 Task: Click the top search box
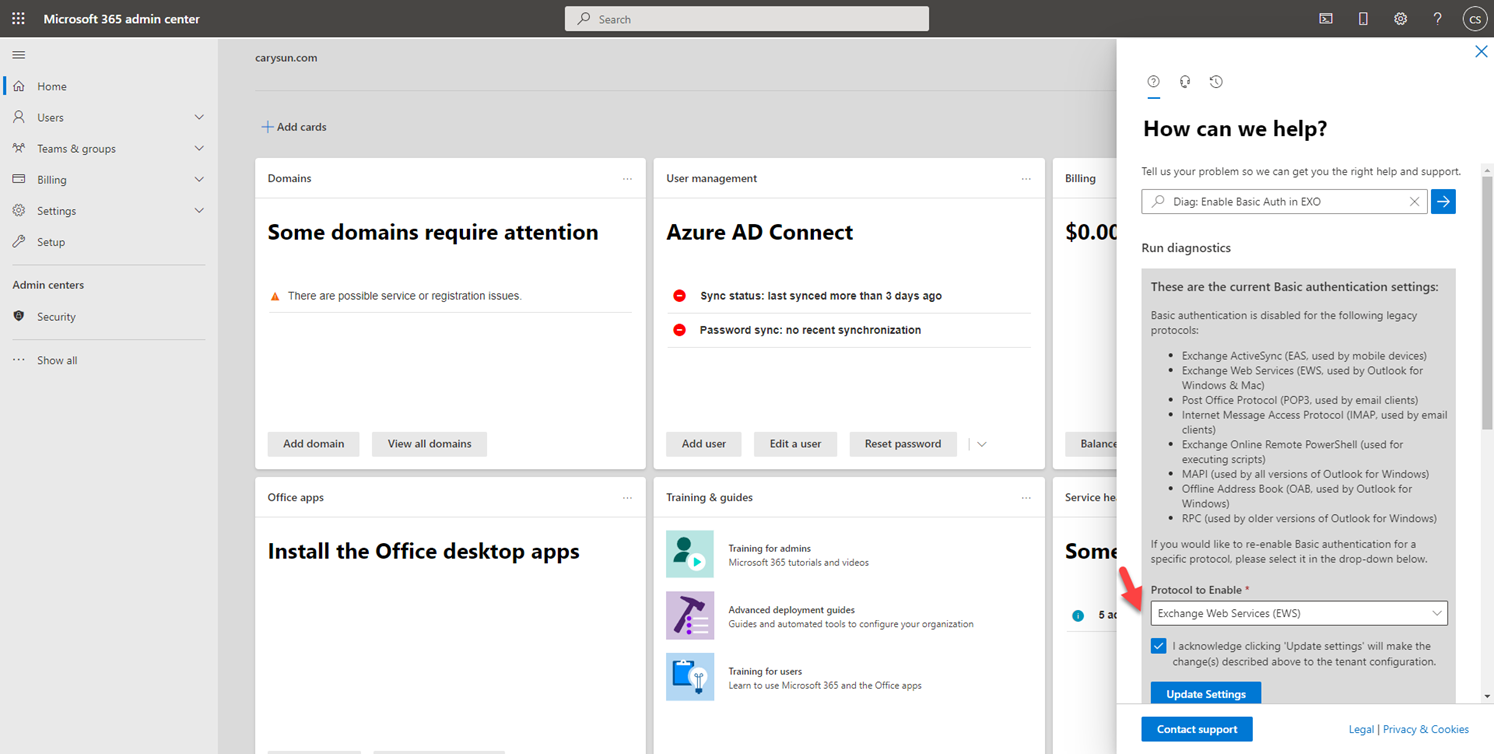746,19
